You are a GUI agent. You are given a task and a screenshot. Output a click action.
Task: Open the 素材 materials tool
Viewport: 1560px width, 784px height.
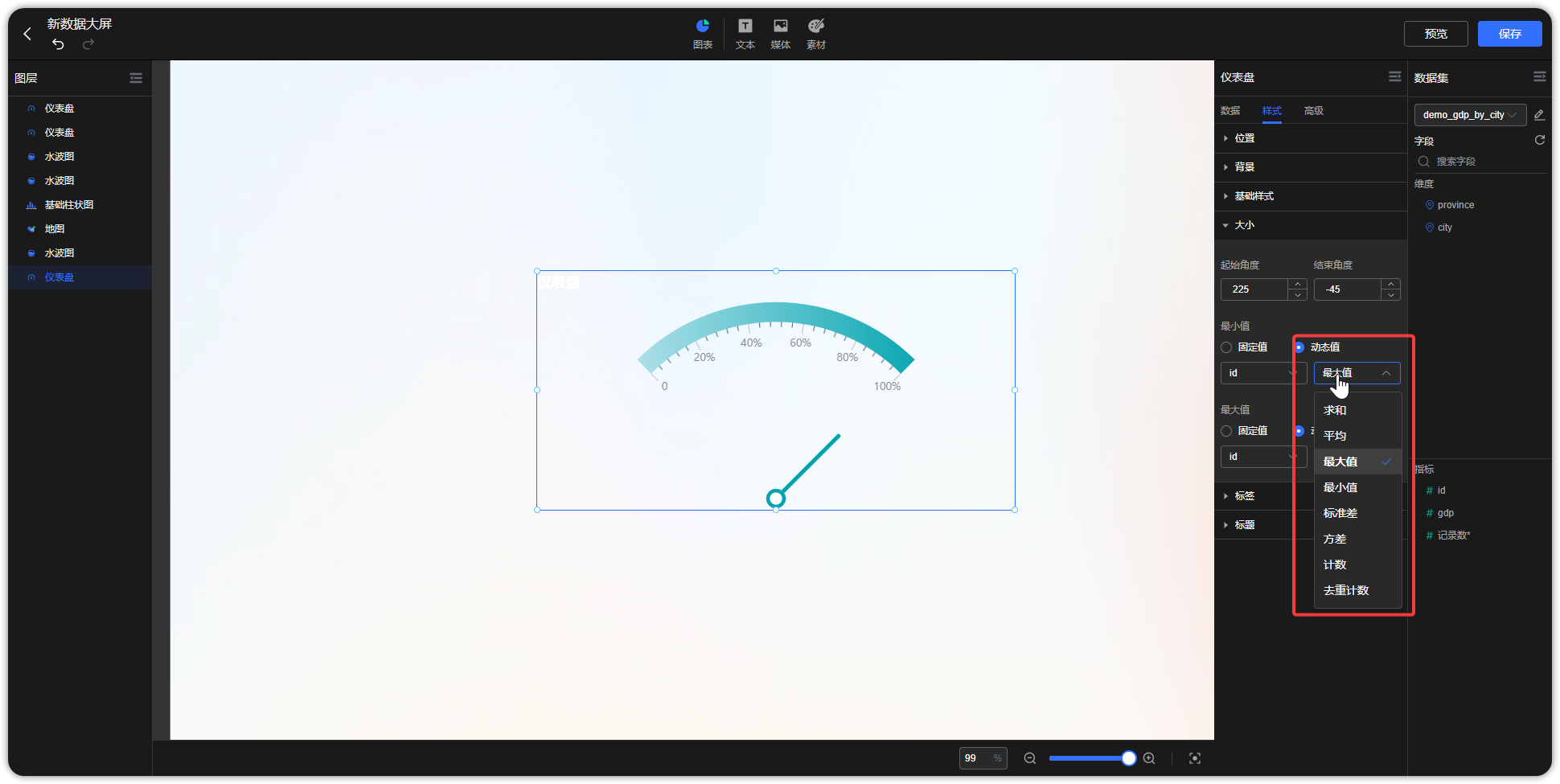[x=816, y=34]
